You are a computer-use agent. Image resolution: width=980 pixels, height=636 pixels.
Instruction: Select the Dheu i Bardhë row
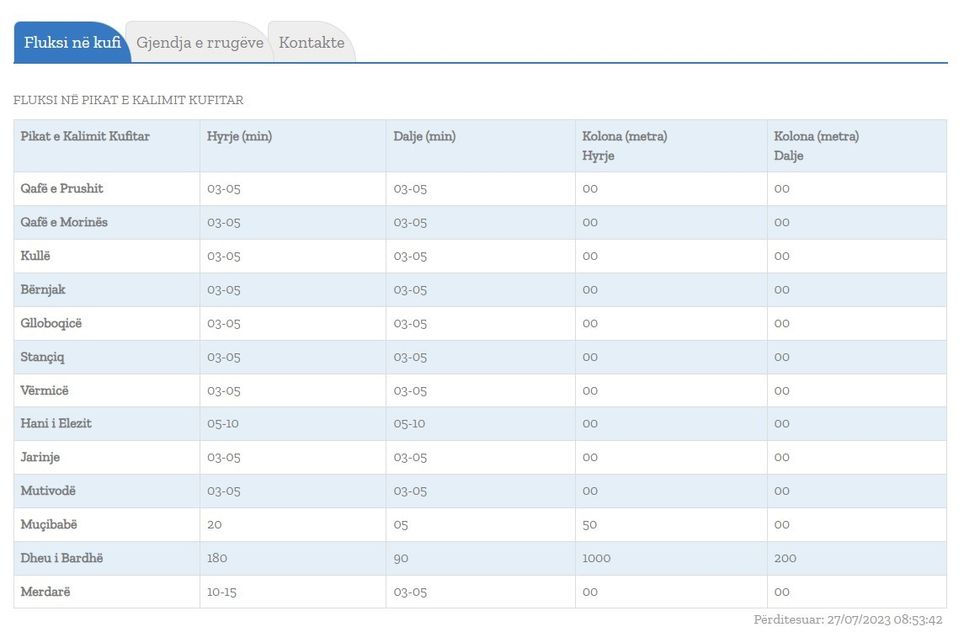[x=62, y=558]
